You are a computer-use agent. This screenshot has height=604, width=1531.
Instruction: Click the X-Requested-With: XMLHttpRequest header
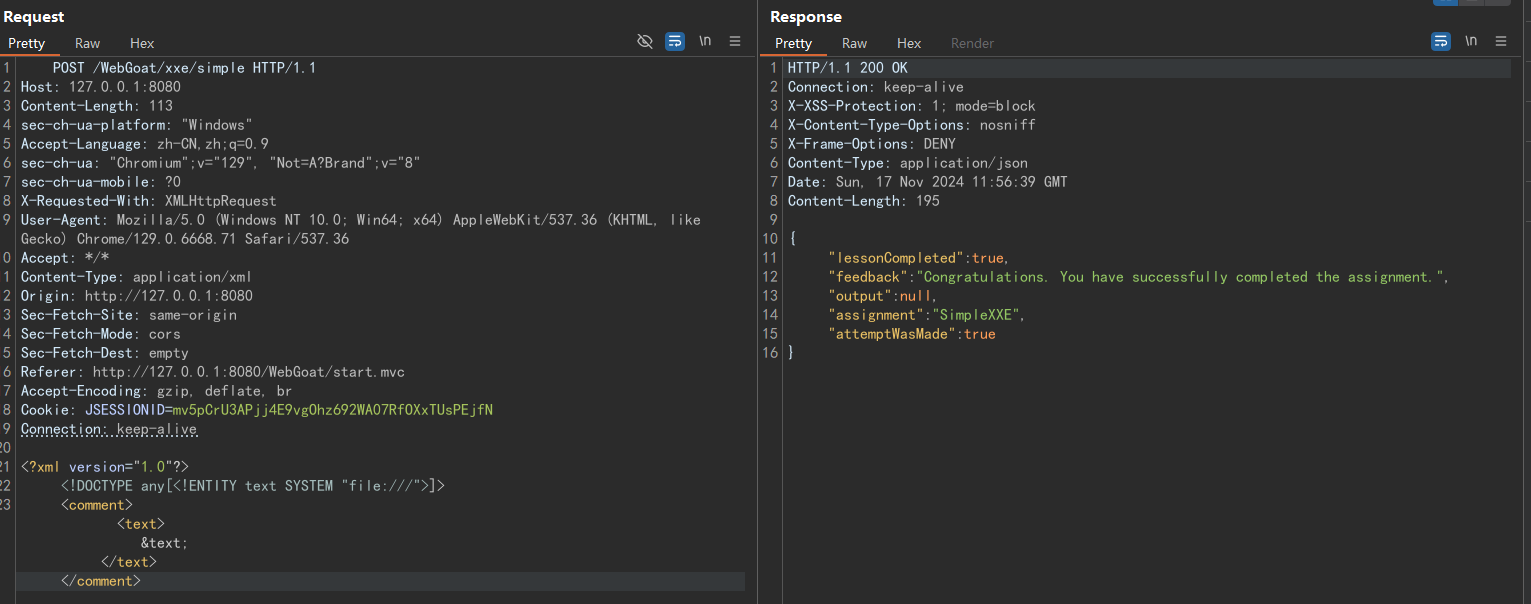click(148, 201)
